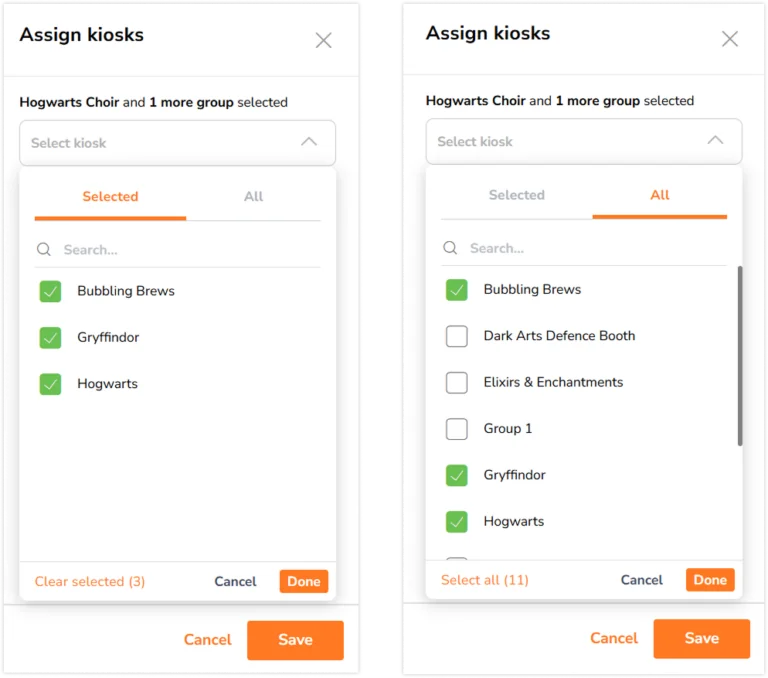The image size is (768, 678).
Task: Click Save button in right dialog
Action: 701,638
